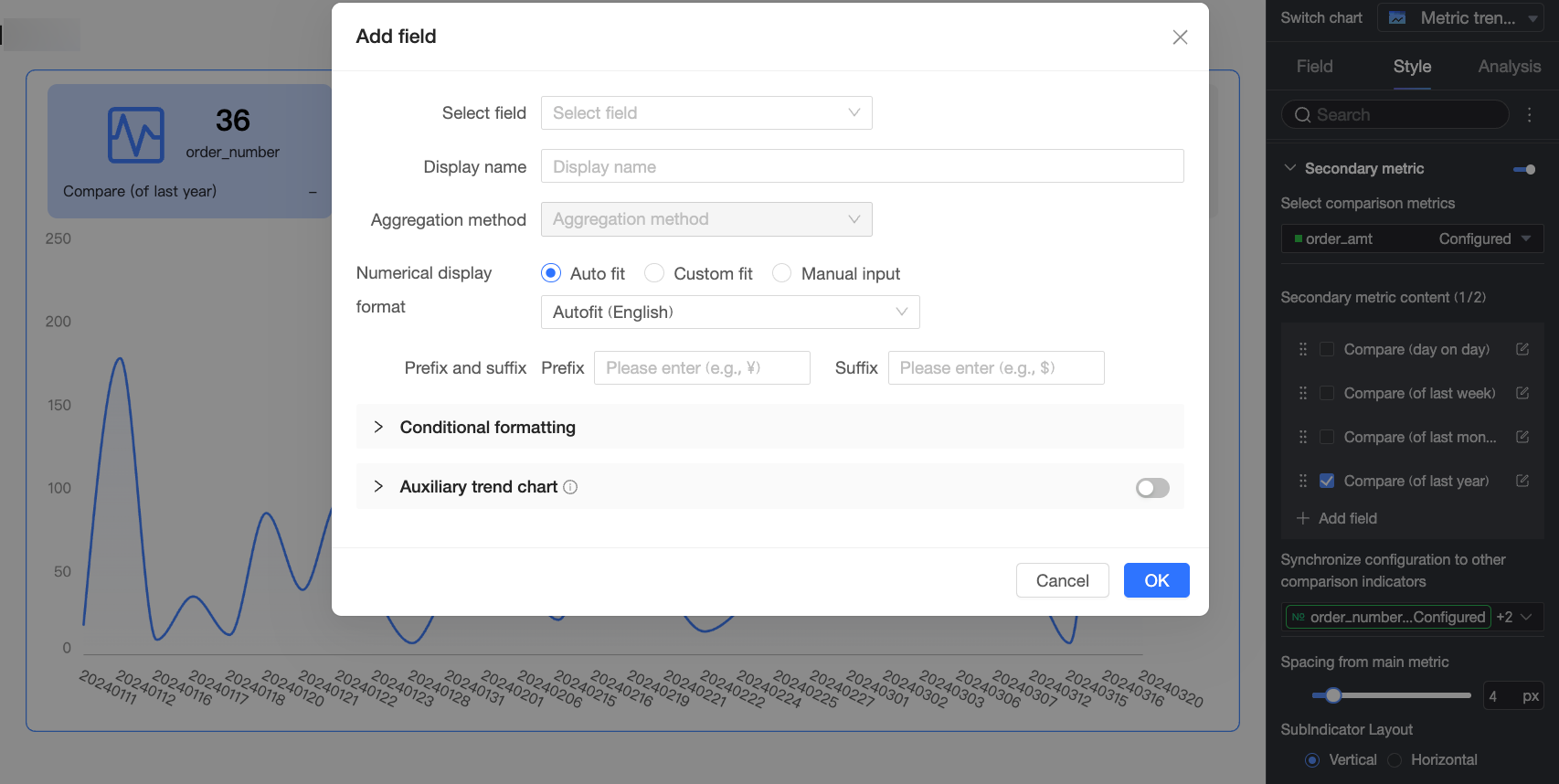Click the info icon beside Auxiliary trend chart
1559x784 pixels.
(x=570, y=487)
